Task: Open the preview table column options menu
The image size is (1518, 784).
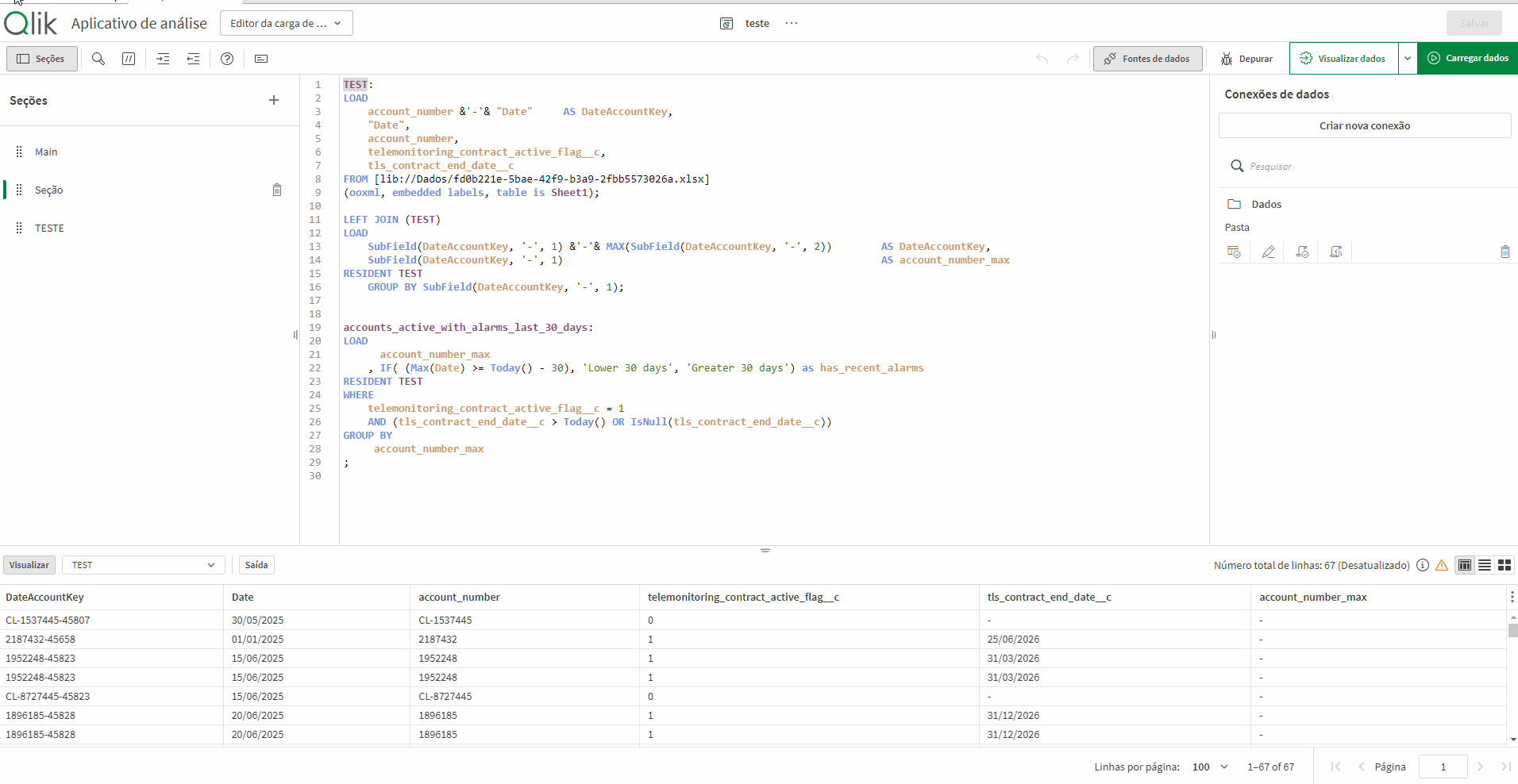Action: [1512, 597]
